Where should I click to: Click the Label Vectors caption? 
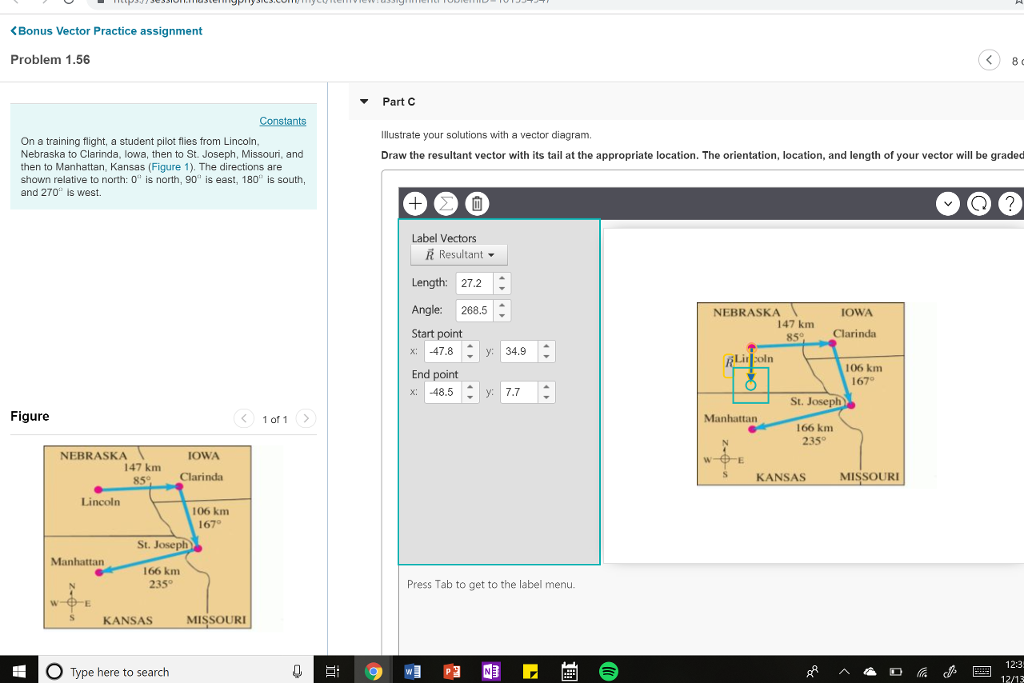click(444, 238)
